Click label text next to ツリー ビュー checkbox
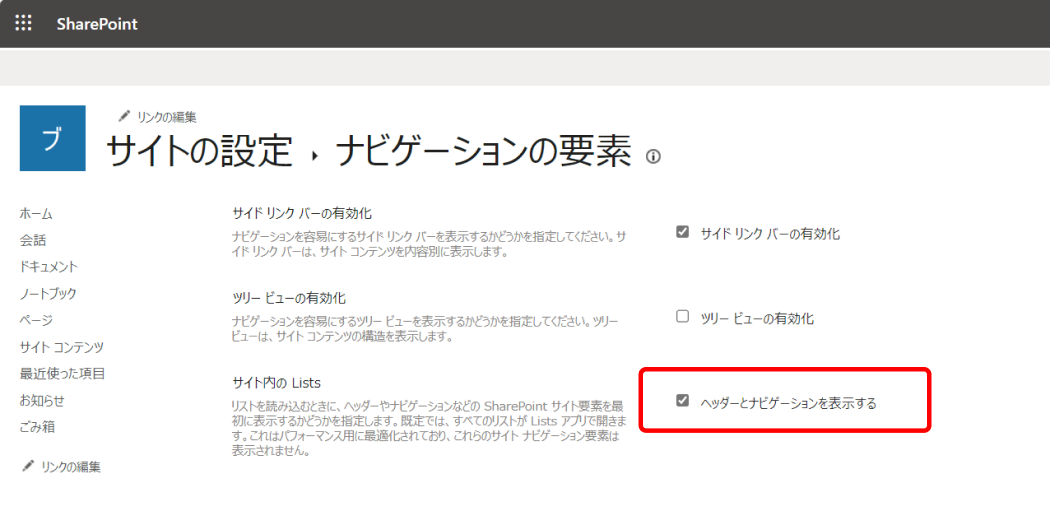The width and height of the screenshot is (1050, 521). pos(757,319)
